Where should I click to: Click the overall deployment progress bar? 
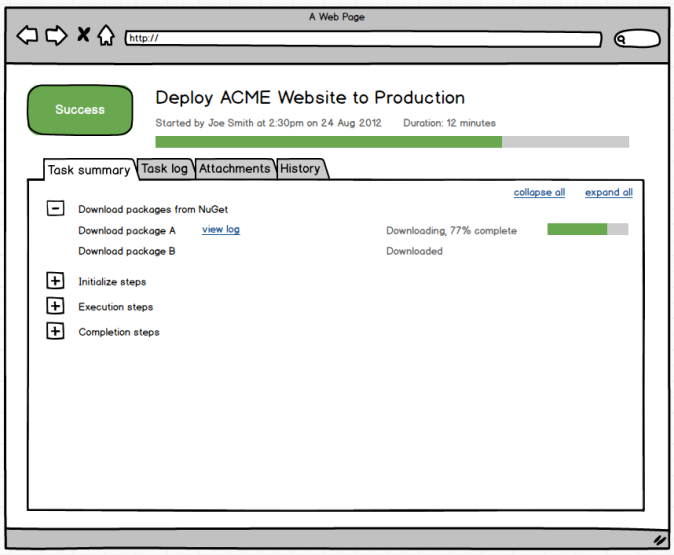[x=392, y=142]
